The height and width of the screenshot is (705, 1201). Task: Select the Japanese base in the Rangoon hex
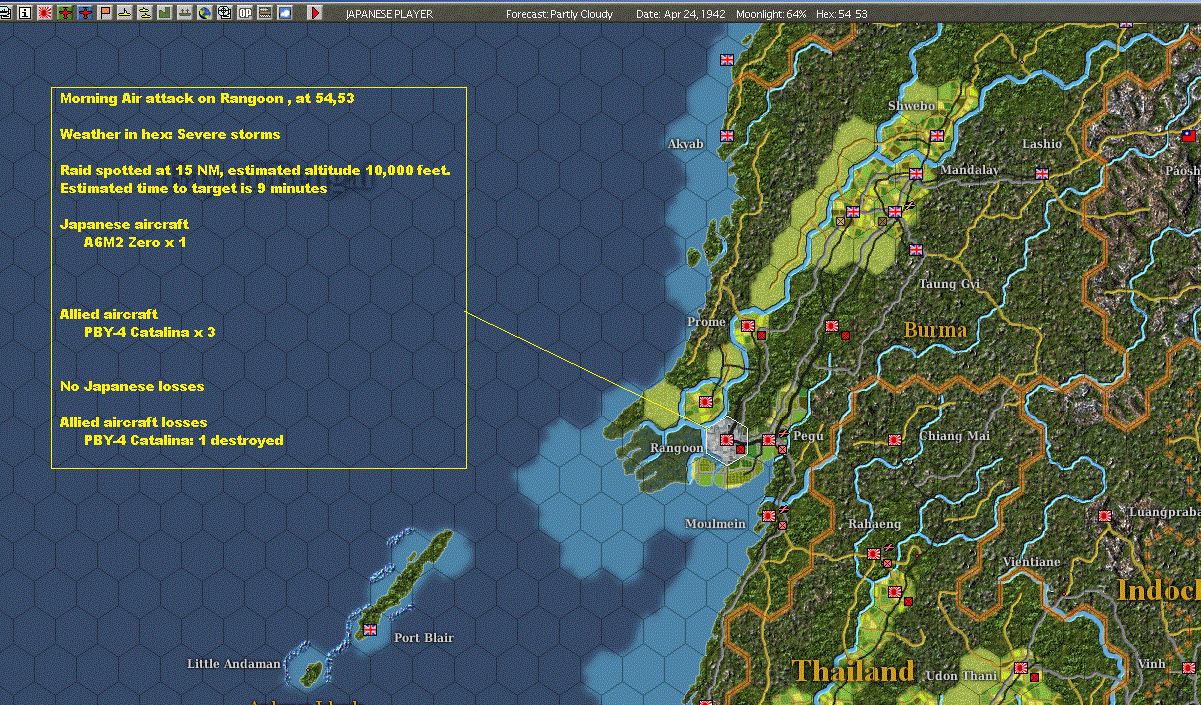pyautogui.click(x=727, y=440)
